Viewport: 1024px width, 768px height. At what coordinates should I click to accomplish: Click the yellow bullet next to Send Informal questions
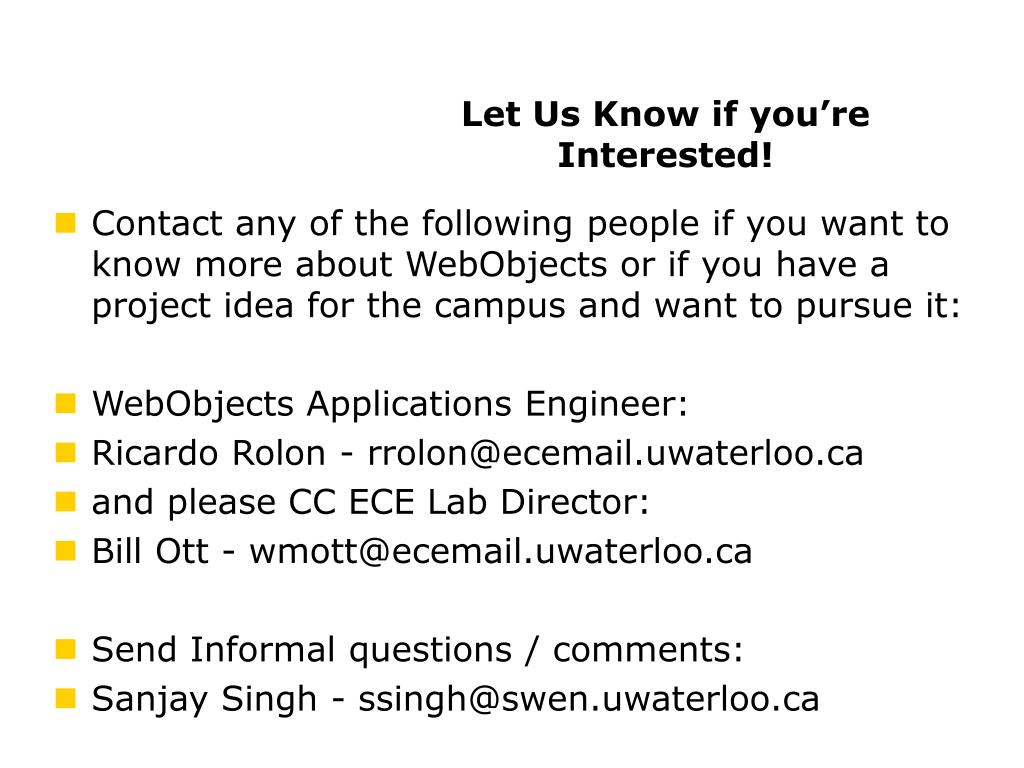[66, 649]
